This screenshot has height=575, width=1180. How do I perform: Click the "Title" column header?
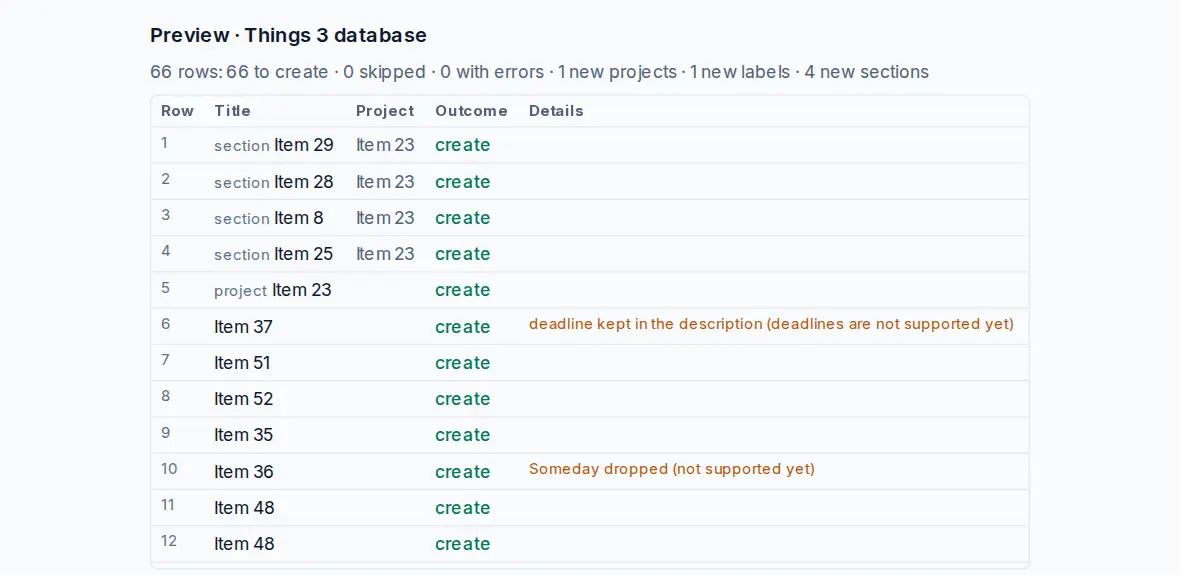[x=233, y=111]
